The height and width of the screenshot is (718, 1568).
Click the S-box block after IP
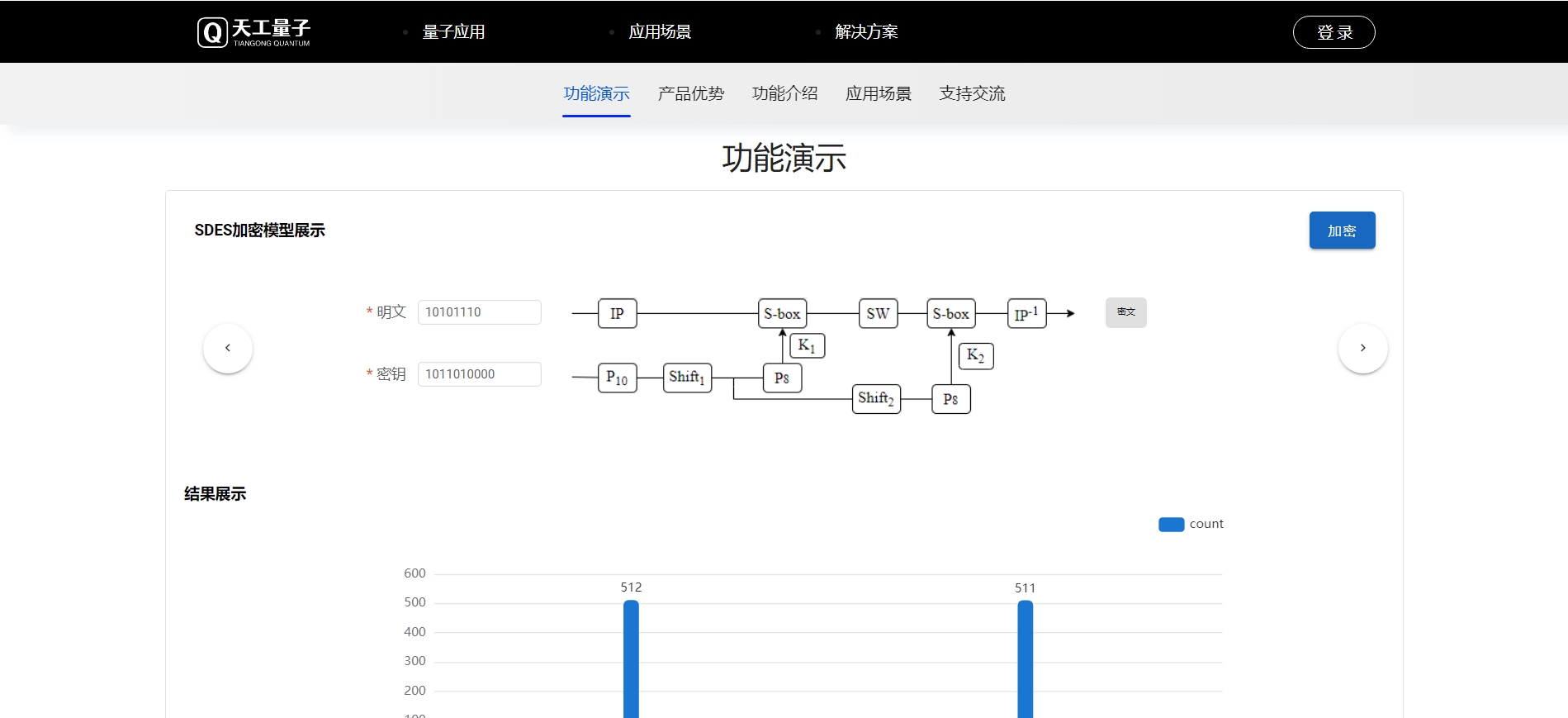(x=782, y=313)
